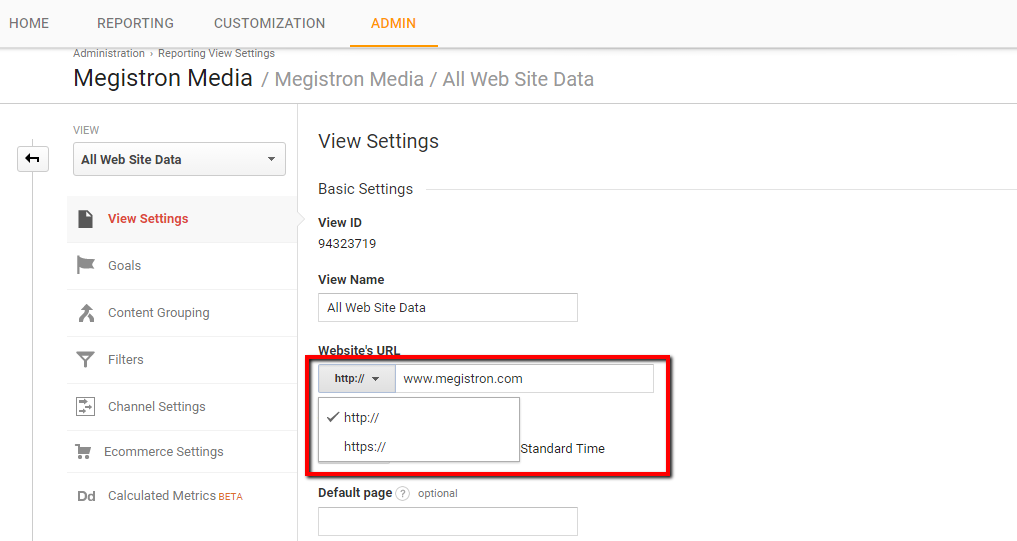Click the Content Grouping merge icon
The width and height of the screenshot is (1017, 541).
pos(86,313)
